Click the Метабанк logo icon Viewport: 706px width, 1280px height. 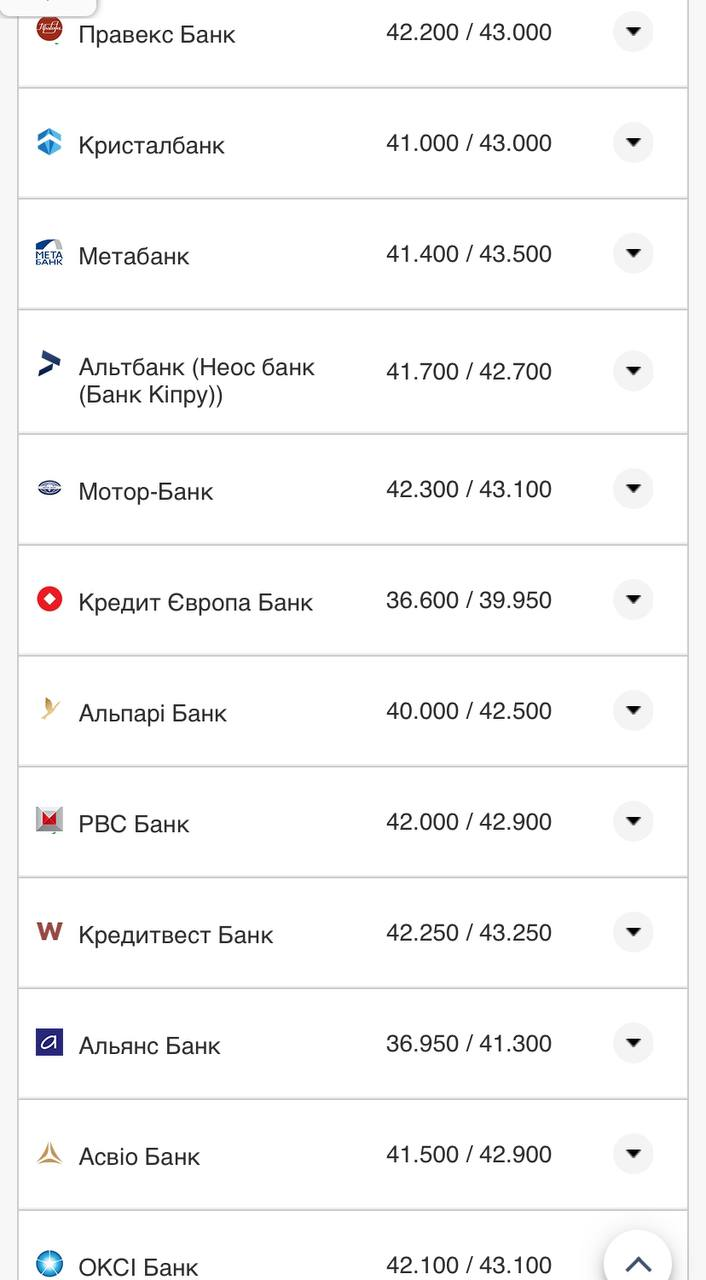click(x=49, y=253)
